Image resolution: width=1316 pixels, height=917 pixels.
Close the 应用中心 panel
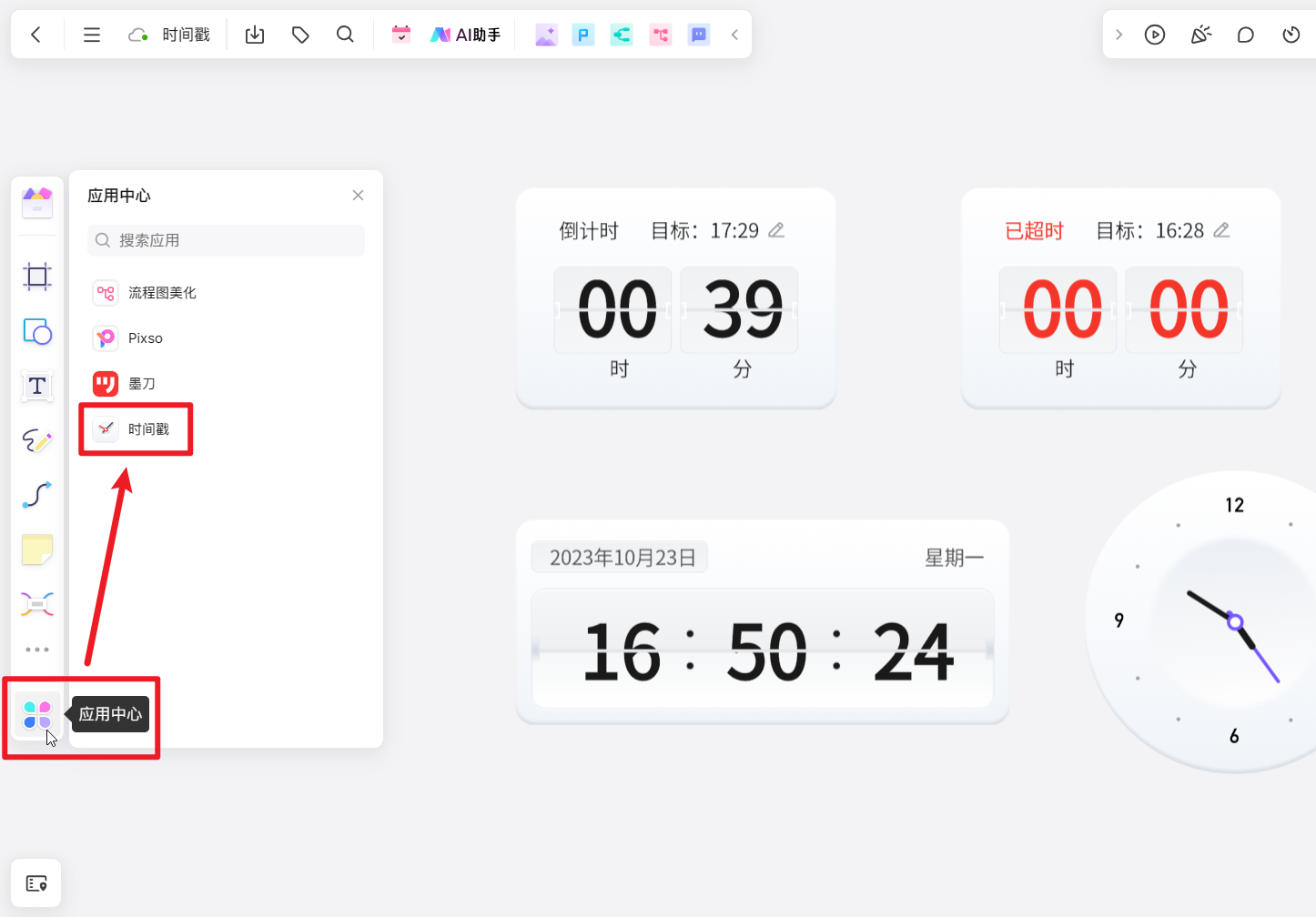(358, 196)
